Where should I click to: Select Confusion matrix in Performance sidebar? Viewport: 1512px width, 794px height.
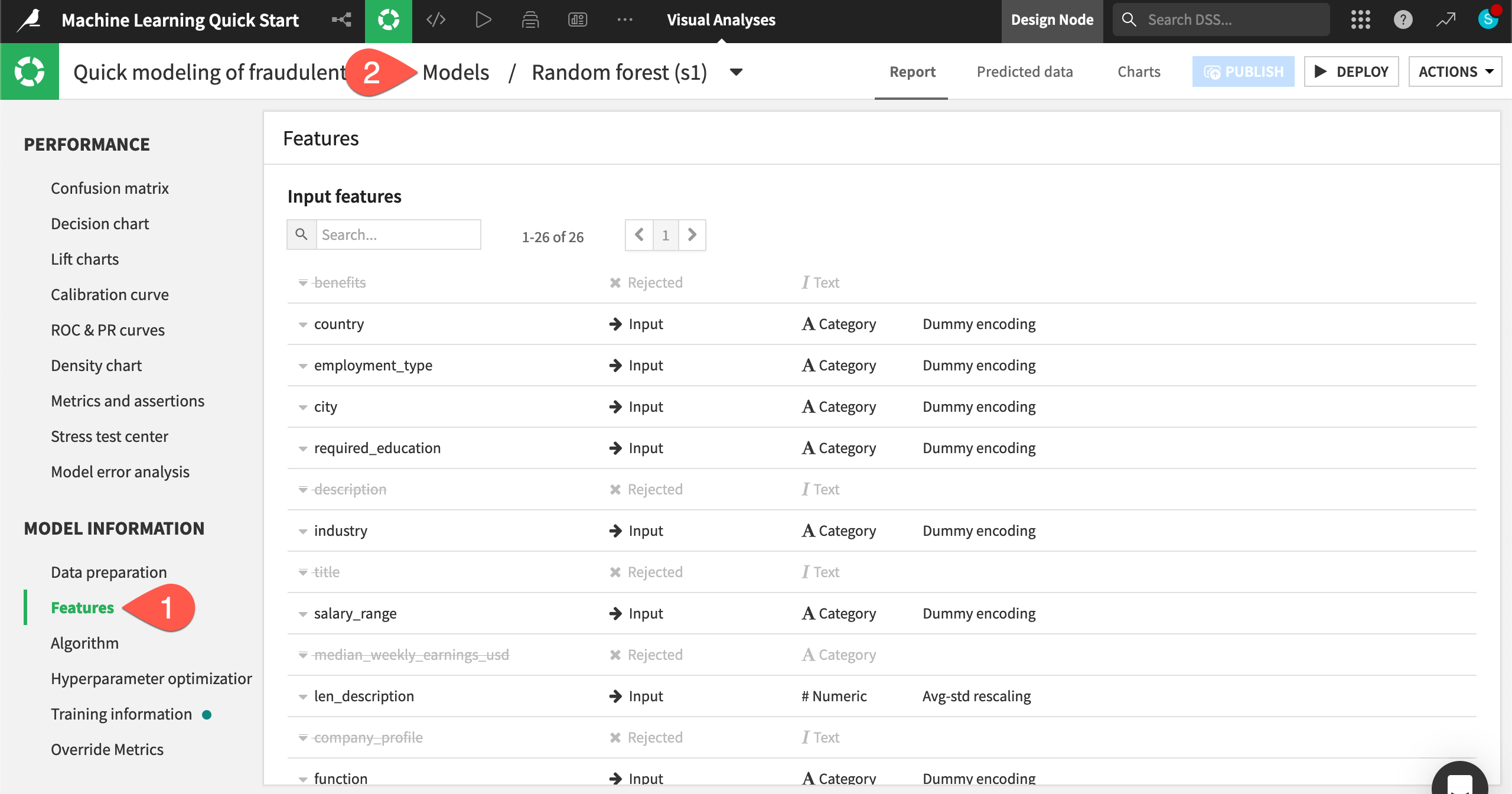tap(110, 188)
